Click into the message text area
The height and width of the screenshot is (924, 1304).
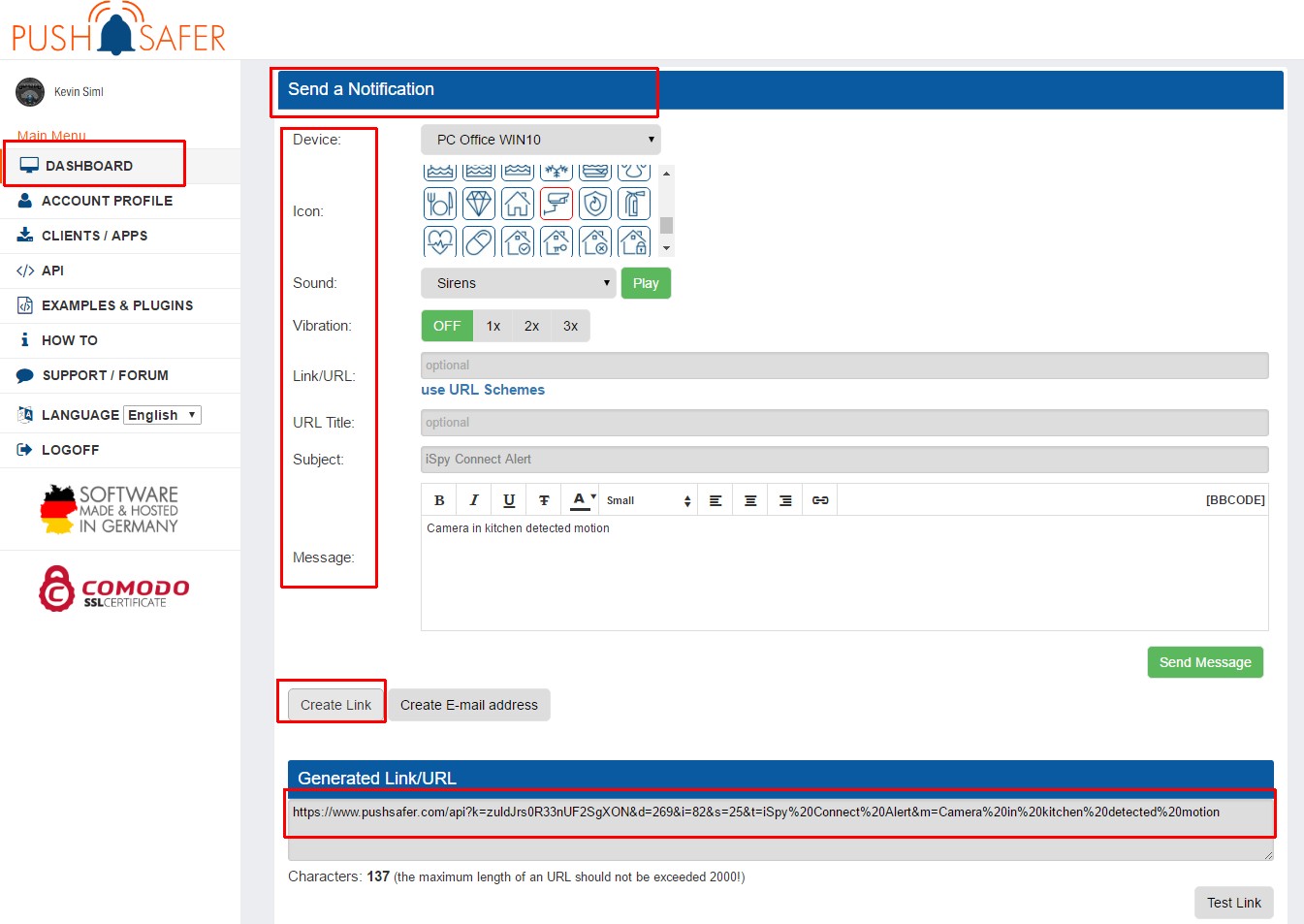coord(844,573)
